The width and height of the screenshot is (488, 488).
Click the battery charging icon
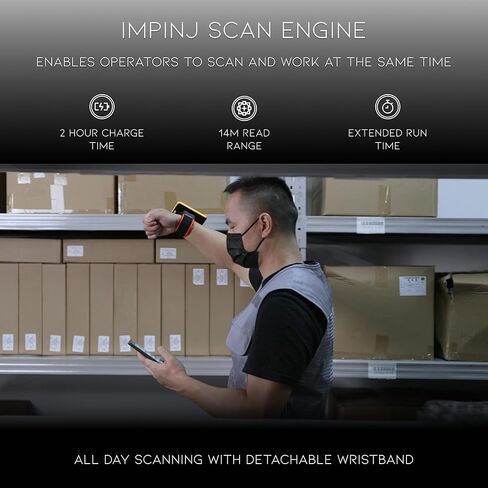(102, 107)
